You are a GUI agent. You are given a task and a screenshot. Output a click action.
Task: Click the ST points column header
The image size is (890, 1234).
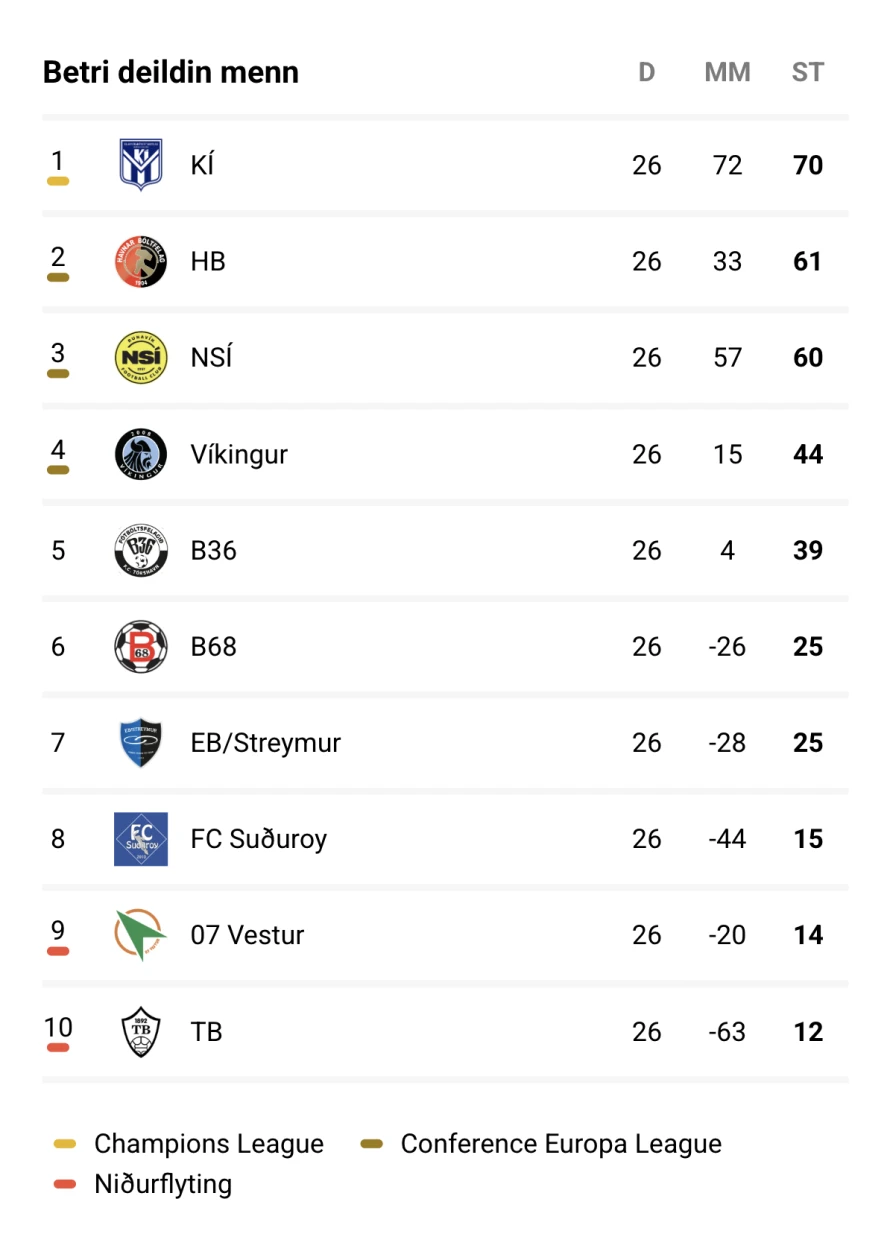(x=807, y=72)
